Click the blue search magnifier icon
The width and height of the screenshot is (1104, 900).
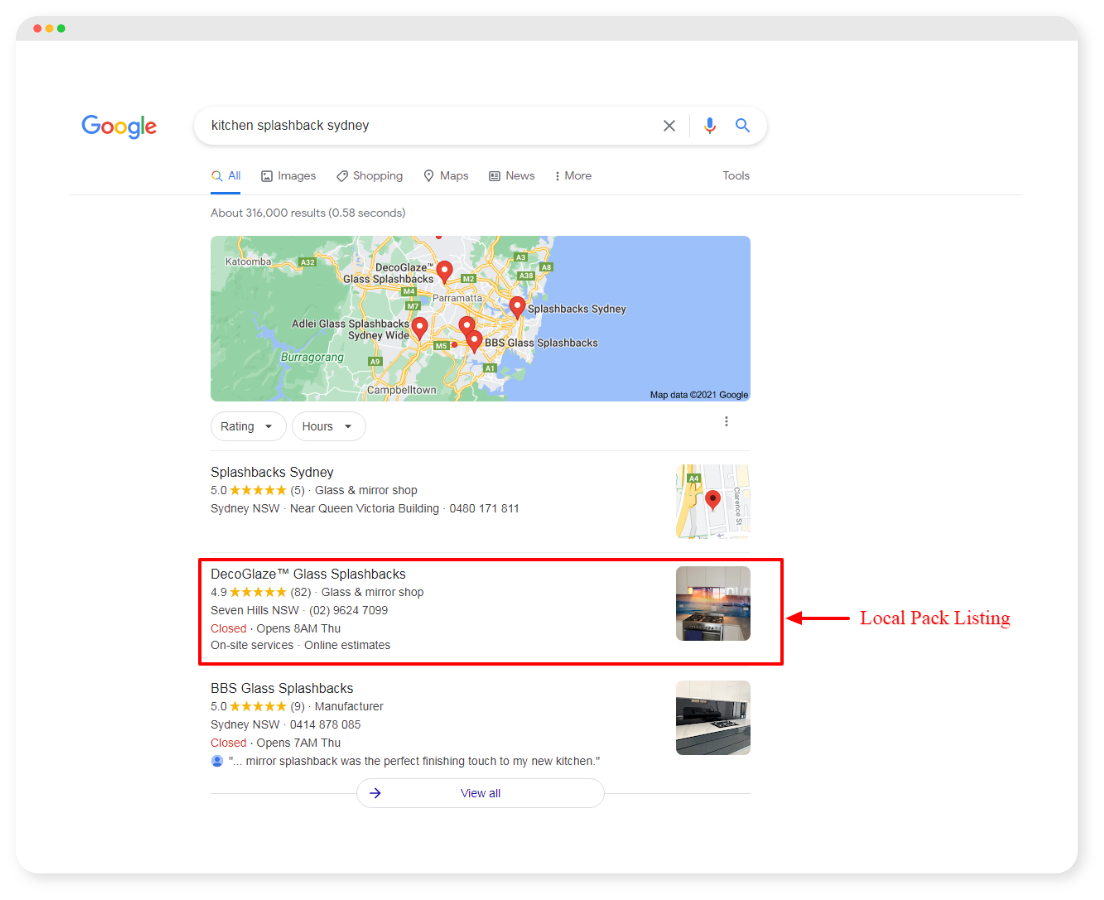click(x=742, y=125)
